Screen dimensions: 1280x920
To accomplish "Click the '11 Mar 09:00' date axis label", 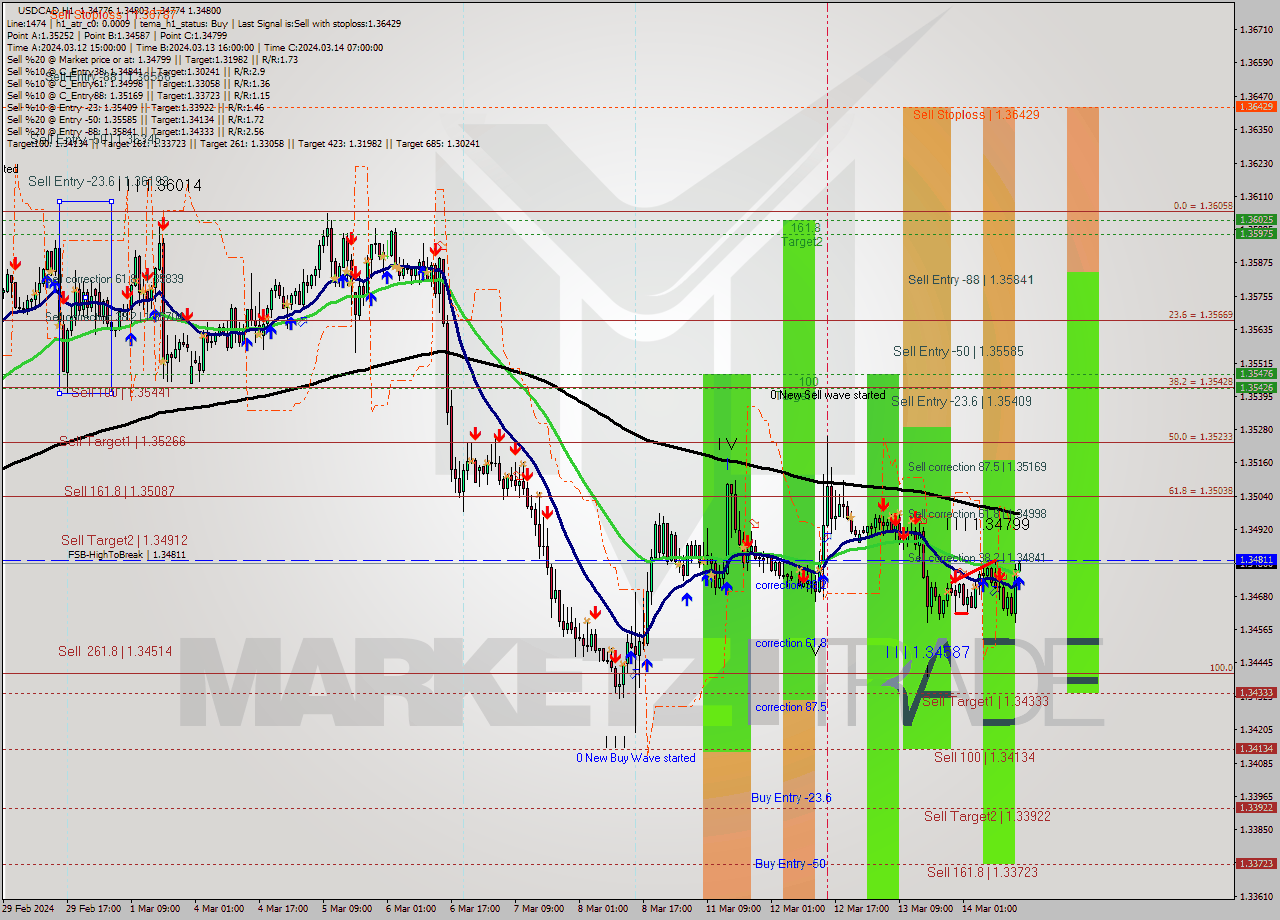I will [733, 909].
